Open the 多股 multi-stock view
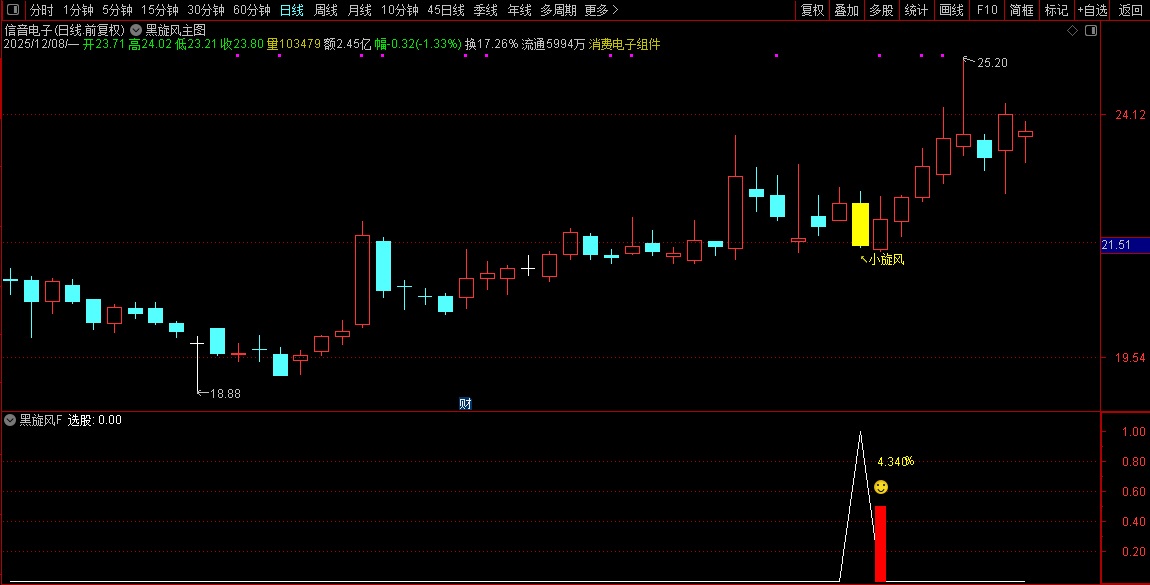1150x585 pixels. (x=882, y=10)
